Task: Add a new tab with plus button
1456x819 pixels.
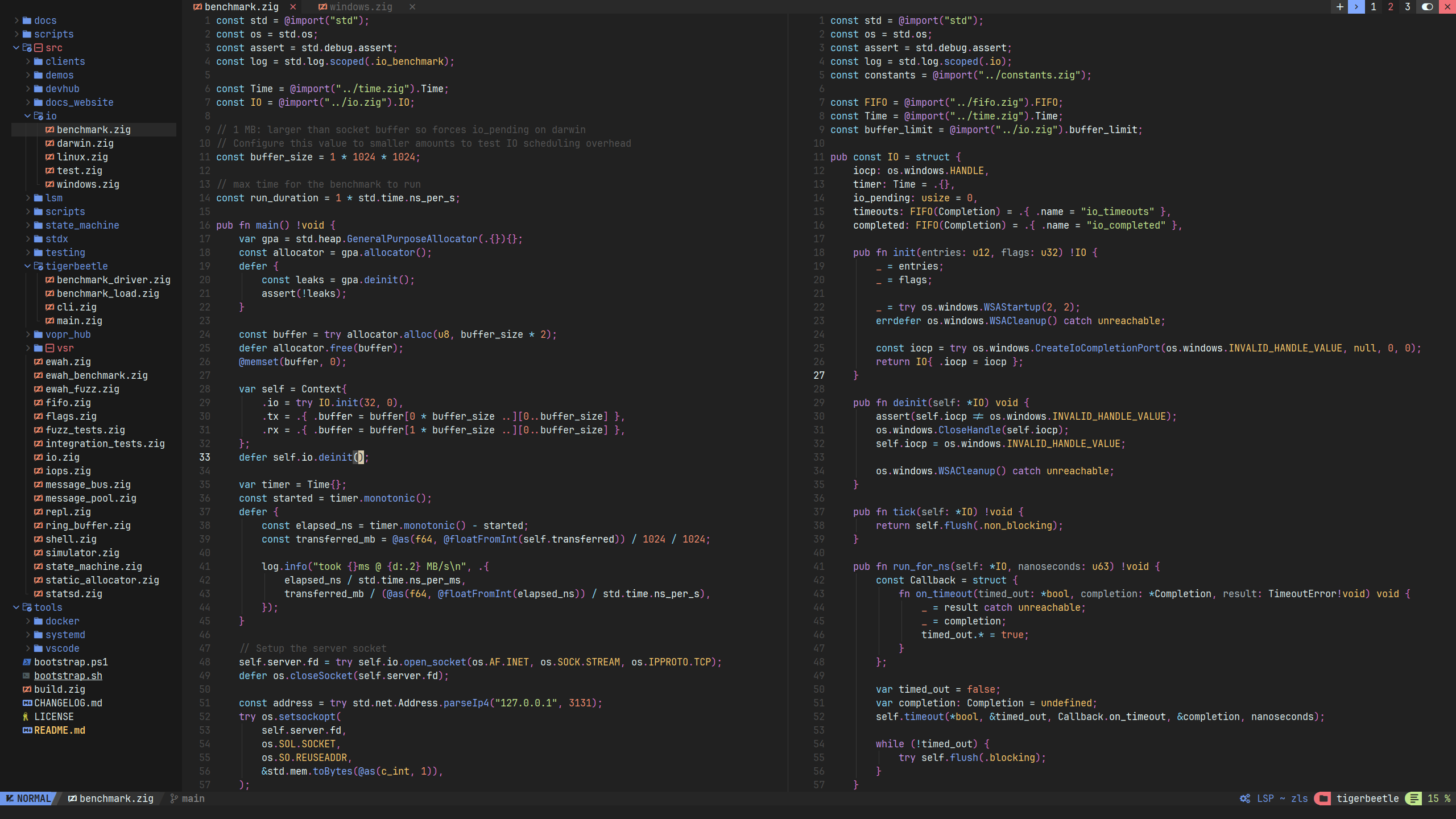Action: coord(1339,7)
